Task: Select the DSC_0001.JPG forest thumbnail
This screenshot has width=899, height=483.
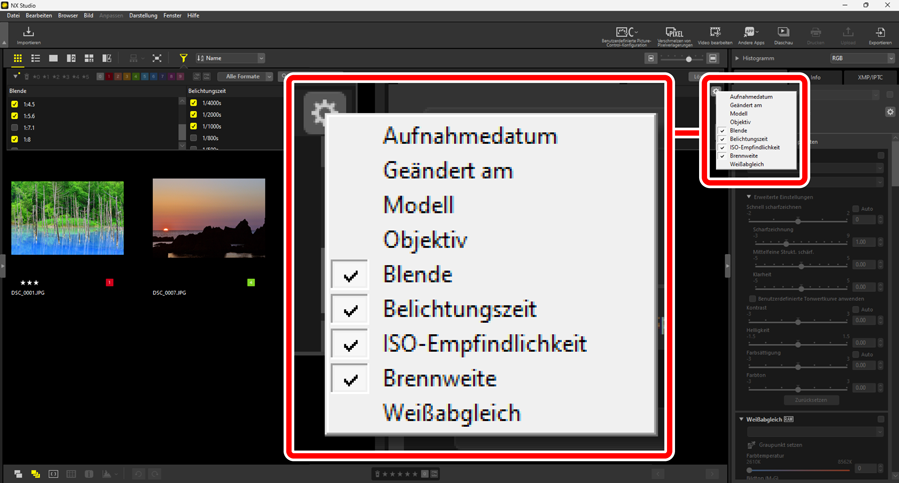Action: pyautogui.click(x=67, y=218)
